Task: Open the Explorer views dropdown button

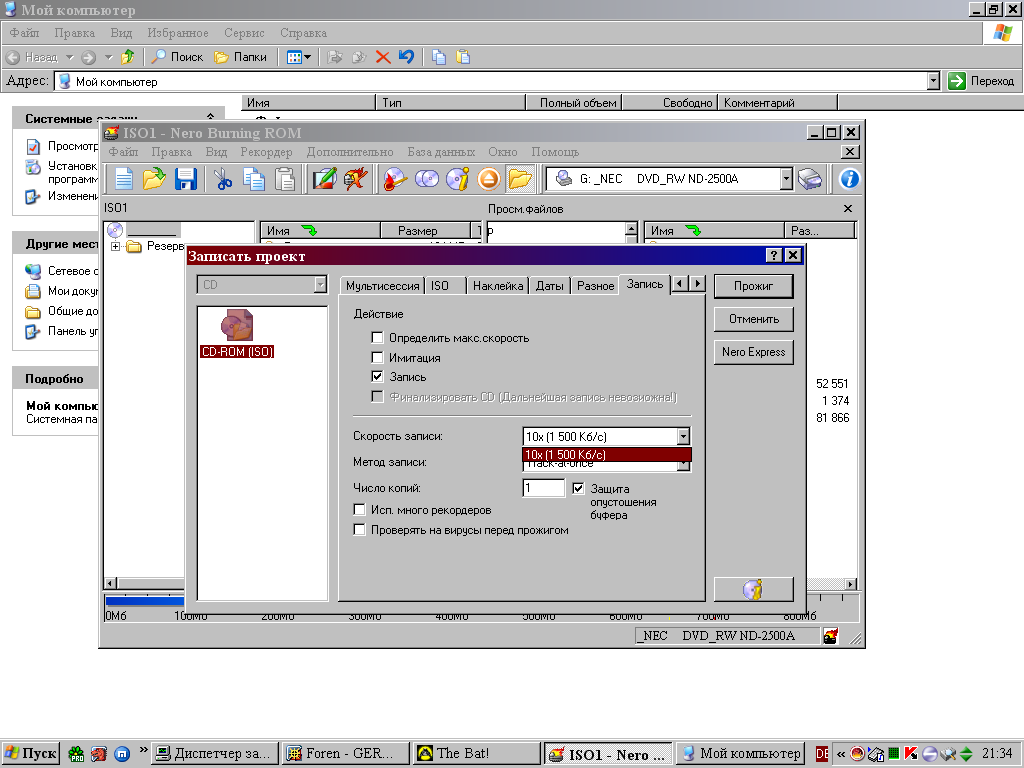Action: pyautogui.click(x=299, y=57)
